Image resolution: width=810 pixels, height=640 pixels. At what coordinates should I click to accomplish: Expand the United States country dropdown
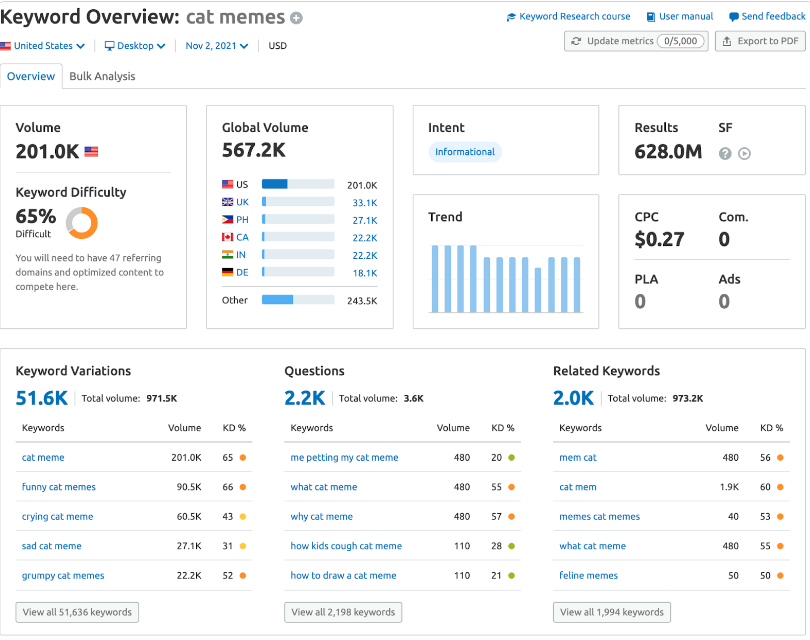tap(42, 46)
